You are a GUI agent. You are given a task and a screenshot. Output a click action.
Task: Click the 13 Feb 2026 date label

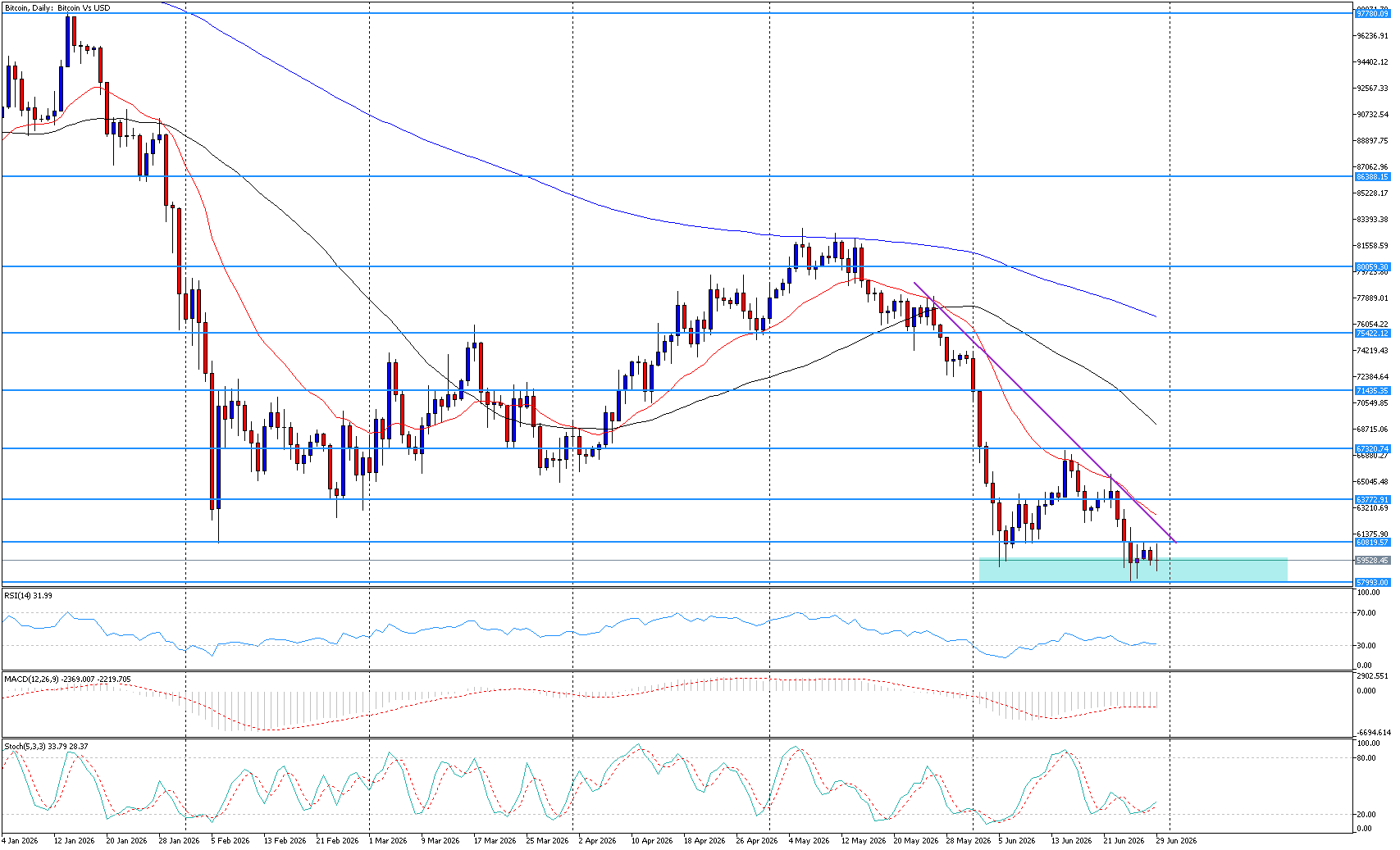tap(285, 841)
